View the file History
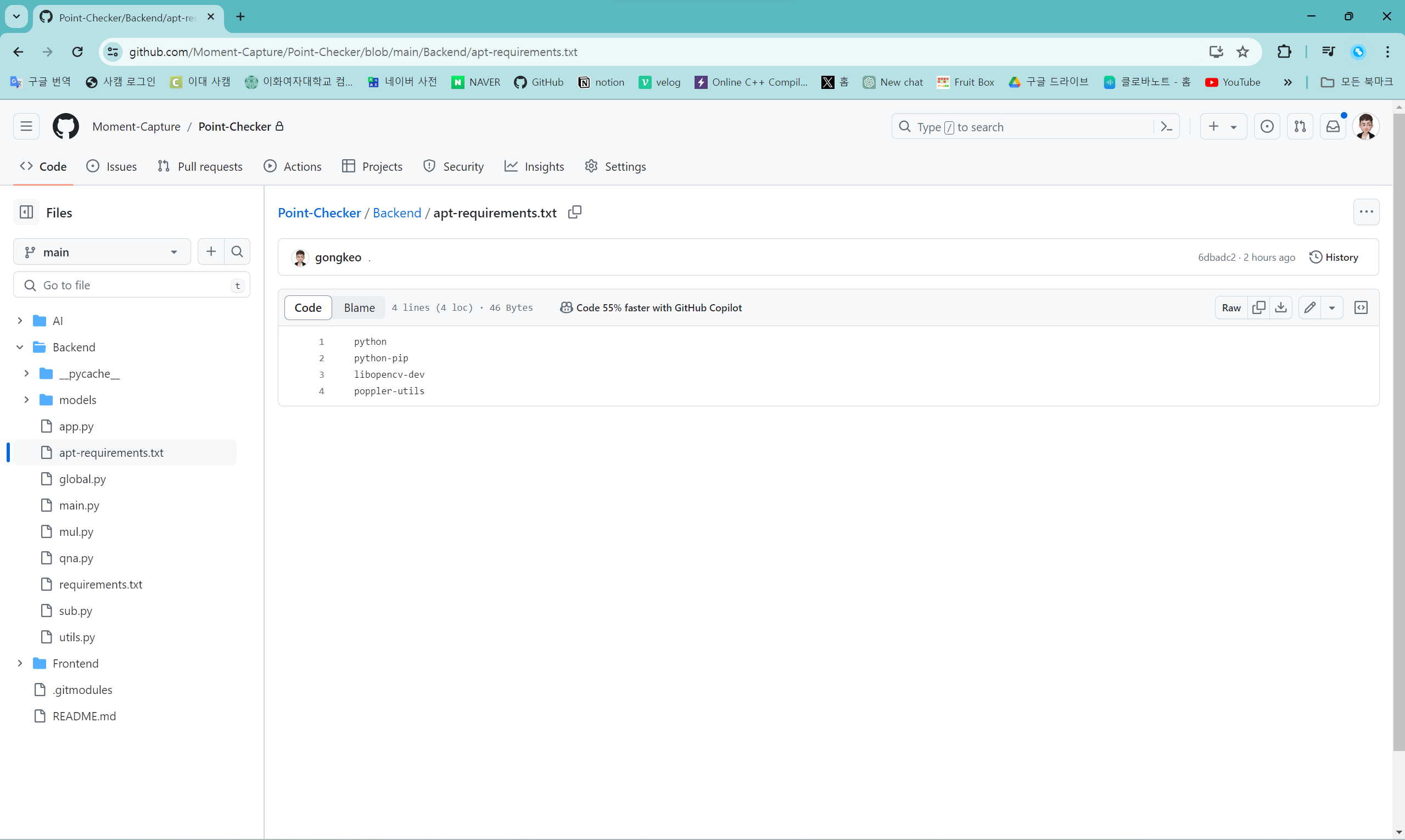The image size is (1405, 840). [1334, 257]
